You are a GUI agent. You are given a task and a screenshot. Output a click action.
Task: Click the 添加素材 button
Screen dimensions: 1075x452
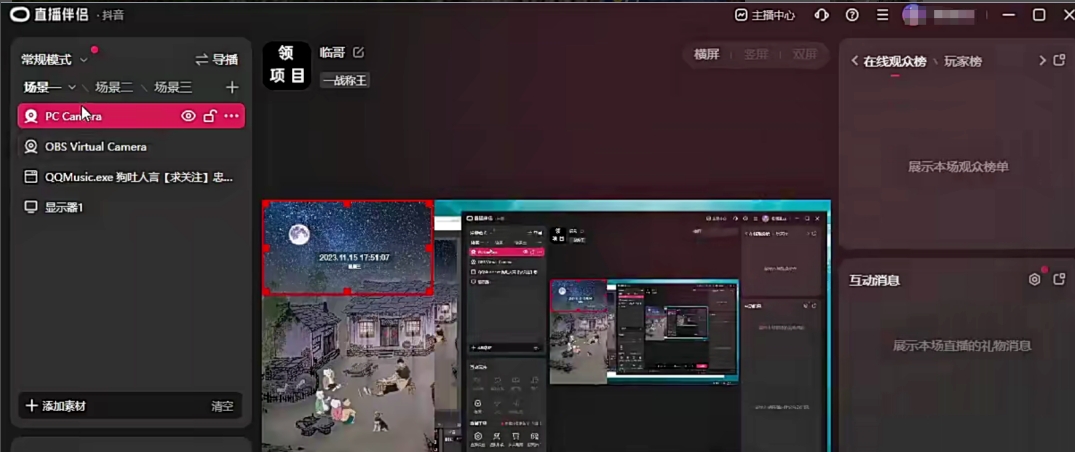click(x=57, y=406)
